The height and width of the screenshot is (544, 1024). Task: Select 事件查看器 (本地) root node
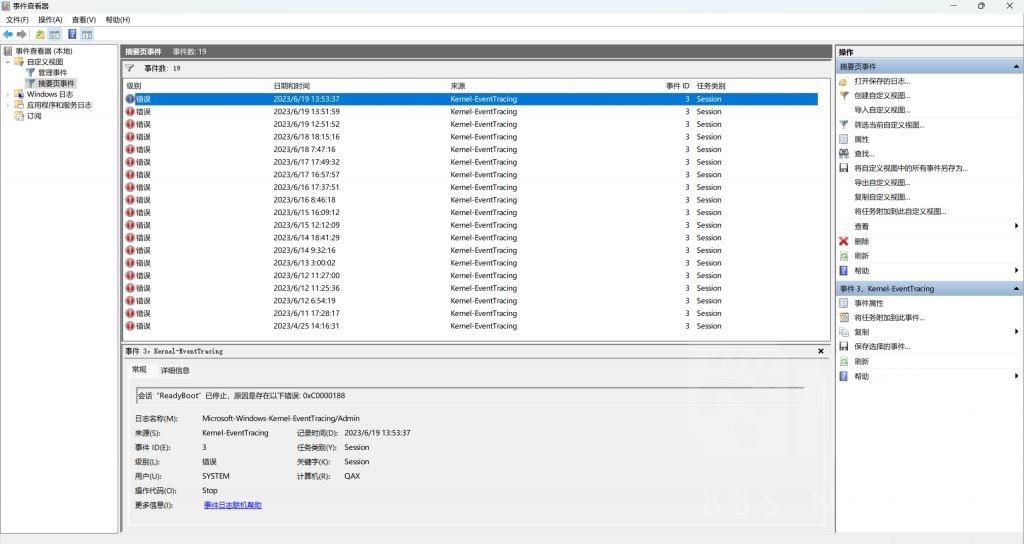pyautogui.click(x=44, y=51)
